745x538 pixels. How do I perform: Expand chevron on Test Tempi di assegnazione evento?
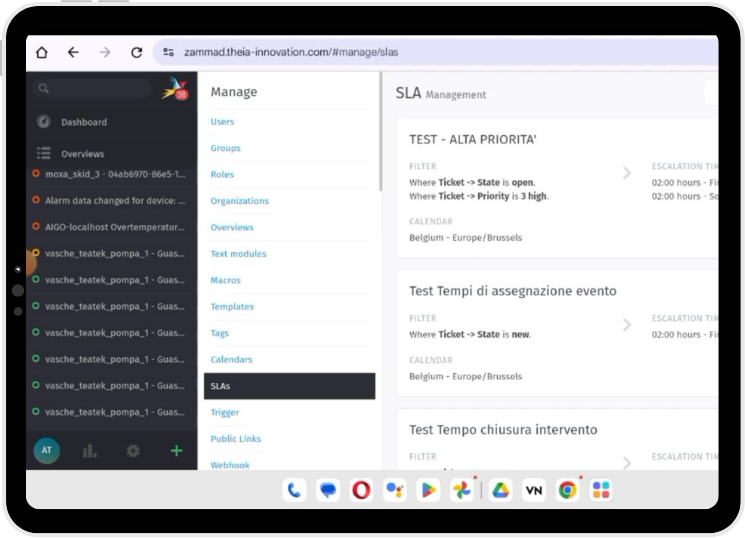[x=627, y=325]
